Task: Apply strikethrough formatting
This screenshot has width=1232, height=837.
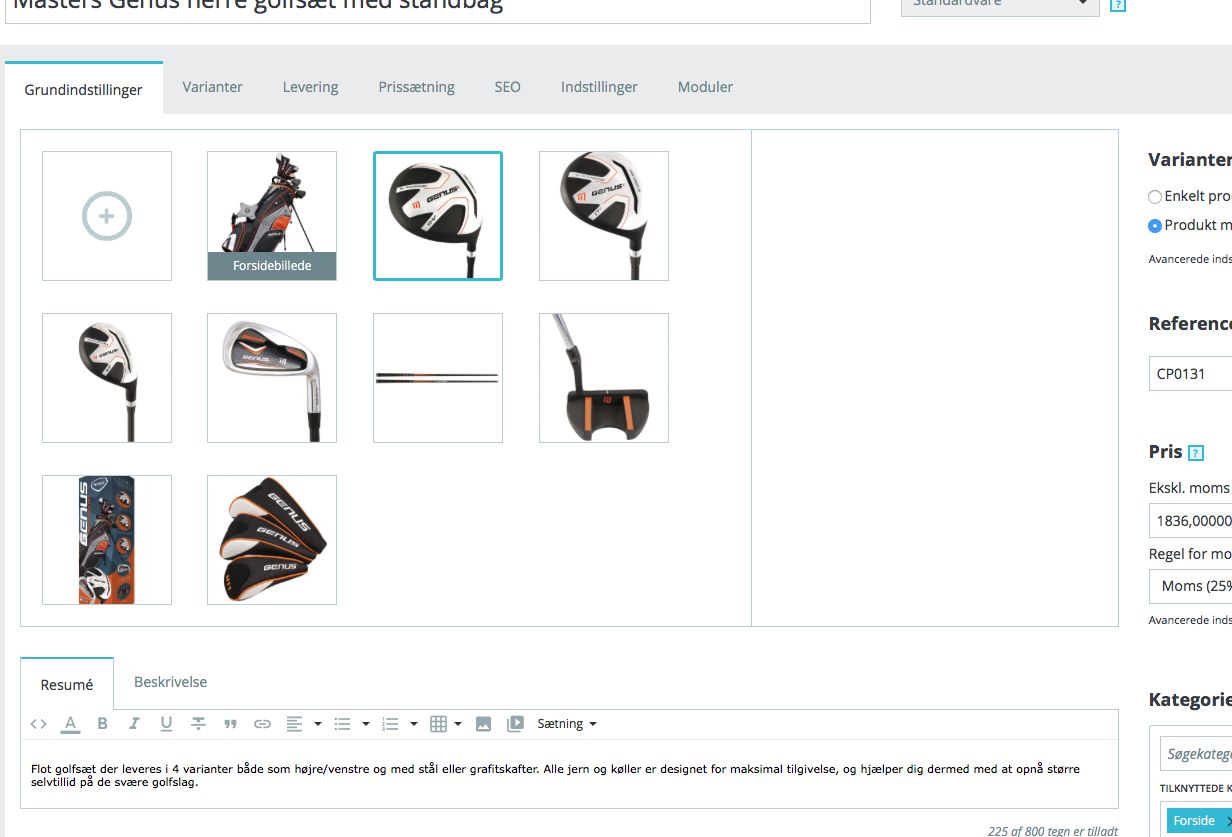Action: (x=198, y=724)
